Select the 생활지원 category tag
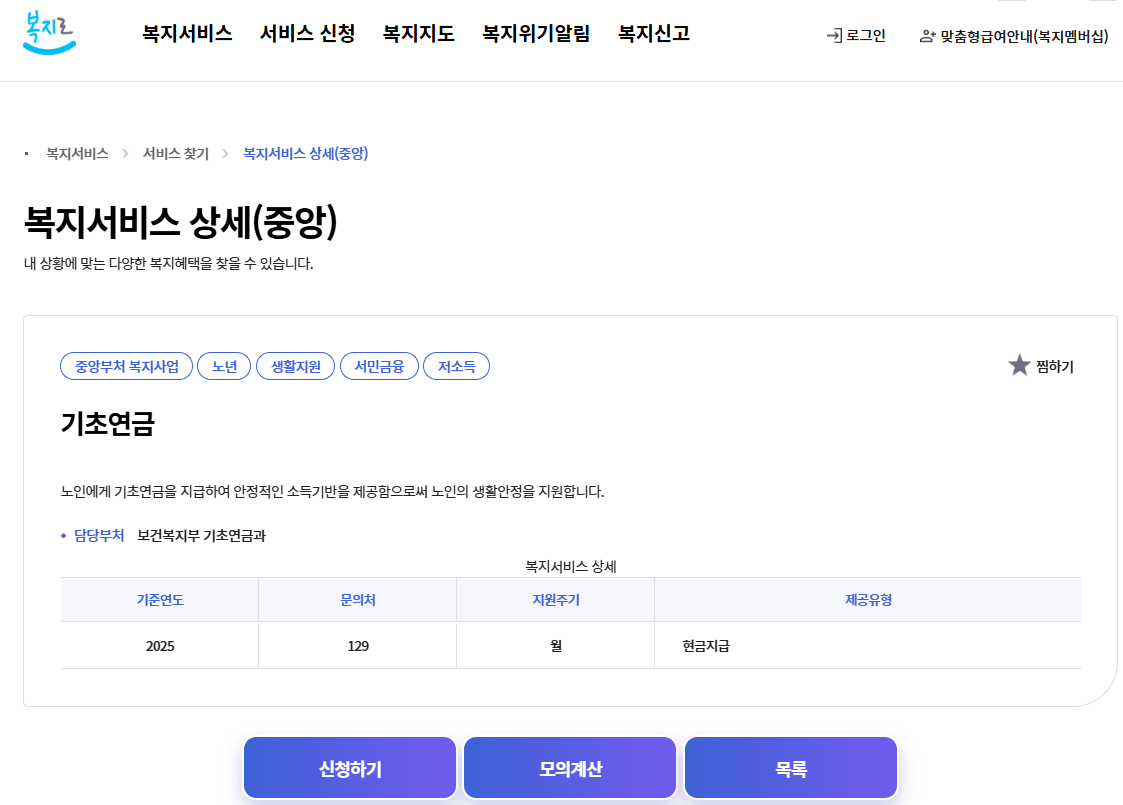This screenshot has width=1123, height=805. tap(295, 366)
